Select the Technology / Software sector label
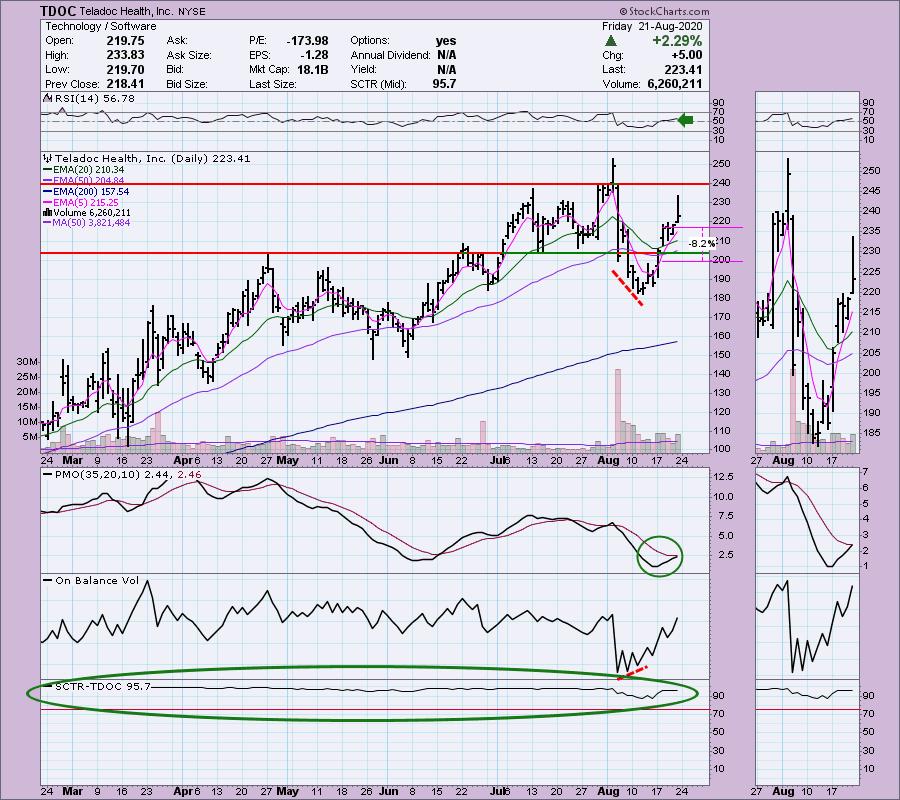This screenshot has width=900, height=800. pyautogui.click(x=101, y=26)
